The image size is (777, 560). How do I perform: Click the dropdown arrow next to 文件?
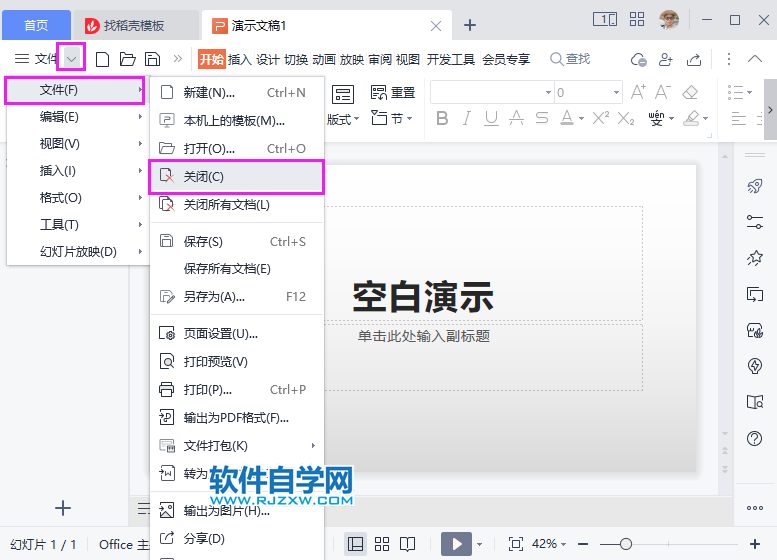point(72,59)
